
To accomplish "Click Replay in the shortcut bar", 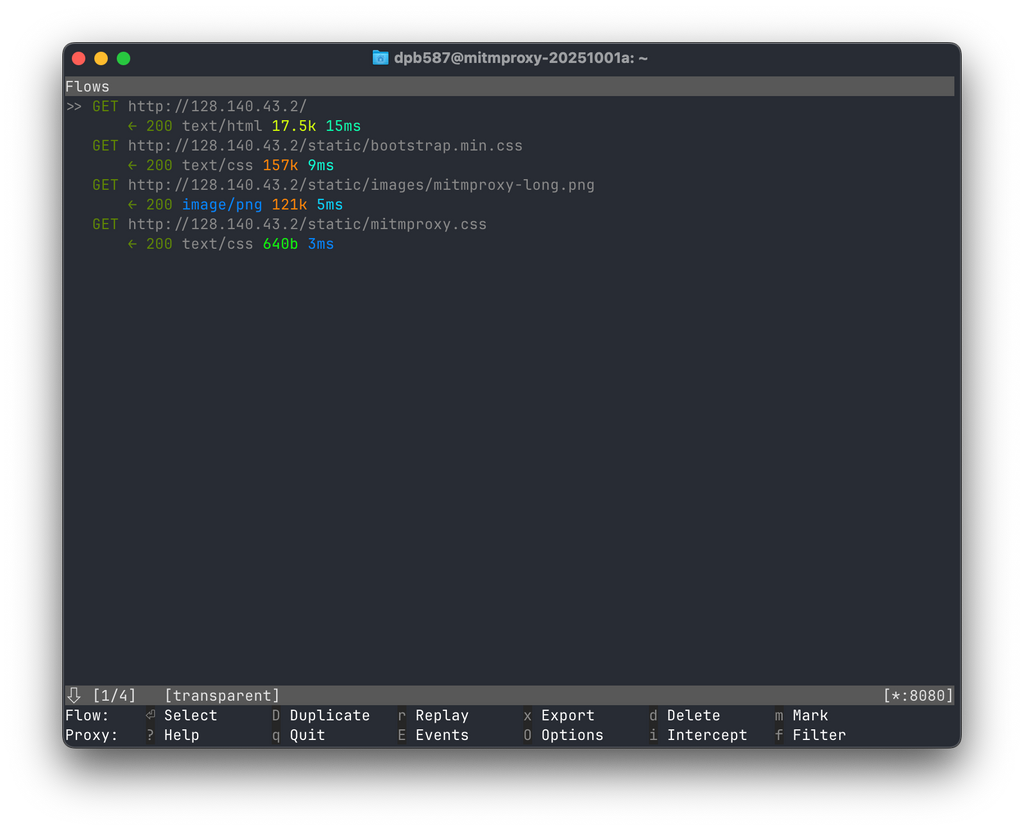I will click(441, 715).
